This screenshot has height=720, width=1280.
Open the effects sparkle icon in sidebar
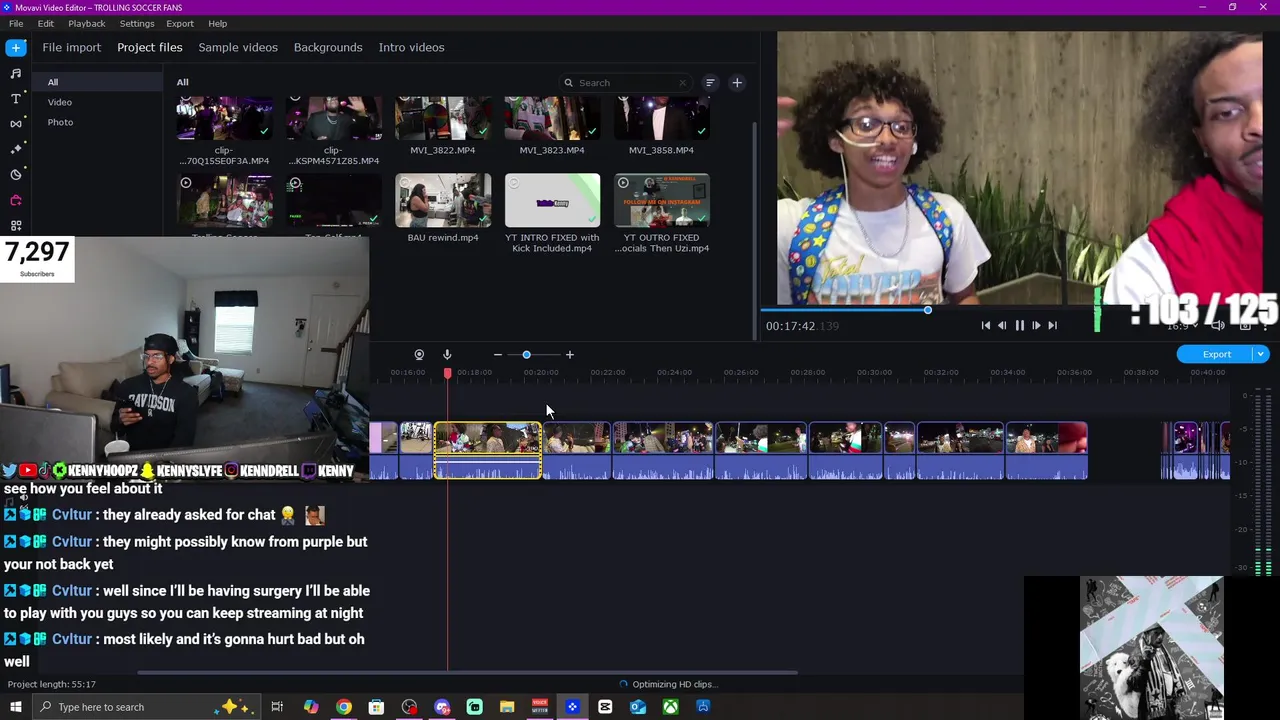point(16,149)
